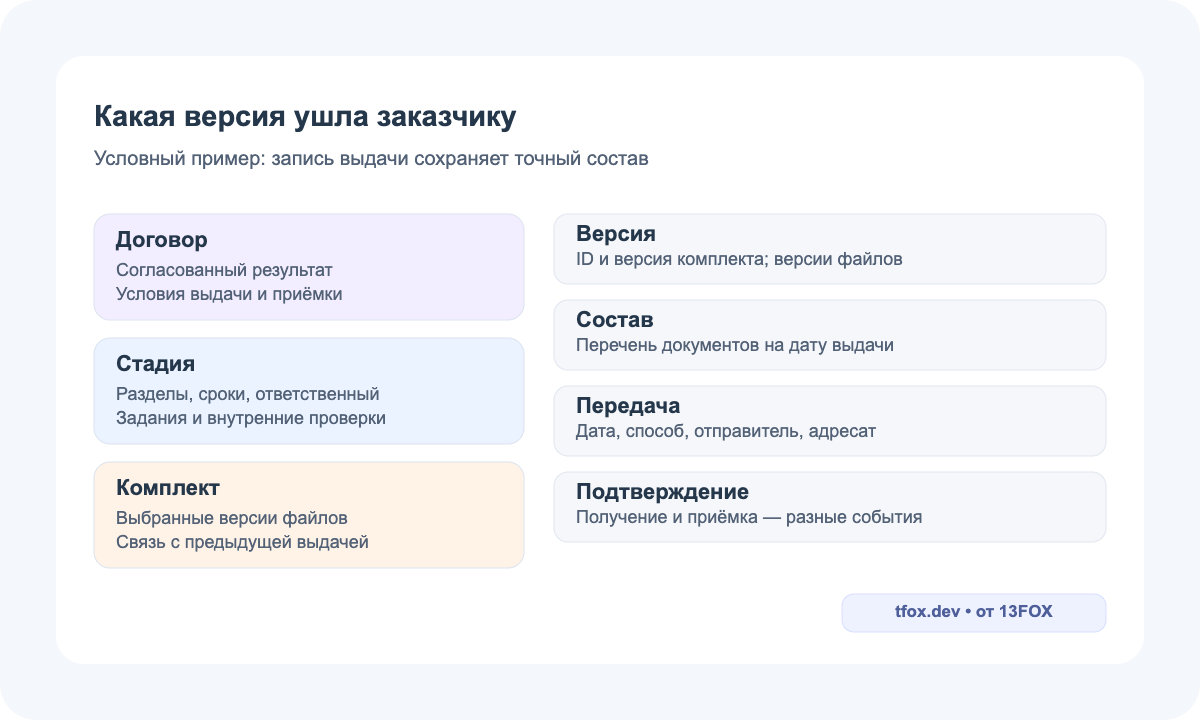This screenshot has height=720, width=1200.
Task: Click the subtitle starting "Условный пример: запись выдачи"
Action: (371, 159)
